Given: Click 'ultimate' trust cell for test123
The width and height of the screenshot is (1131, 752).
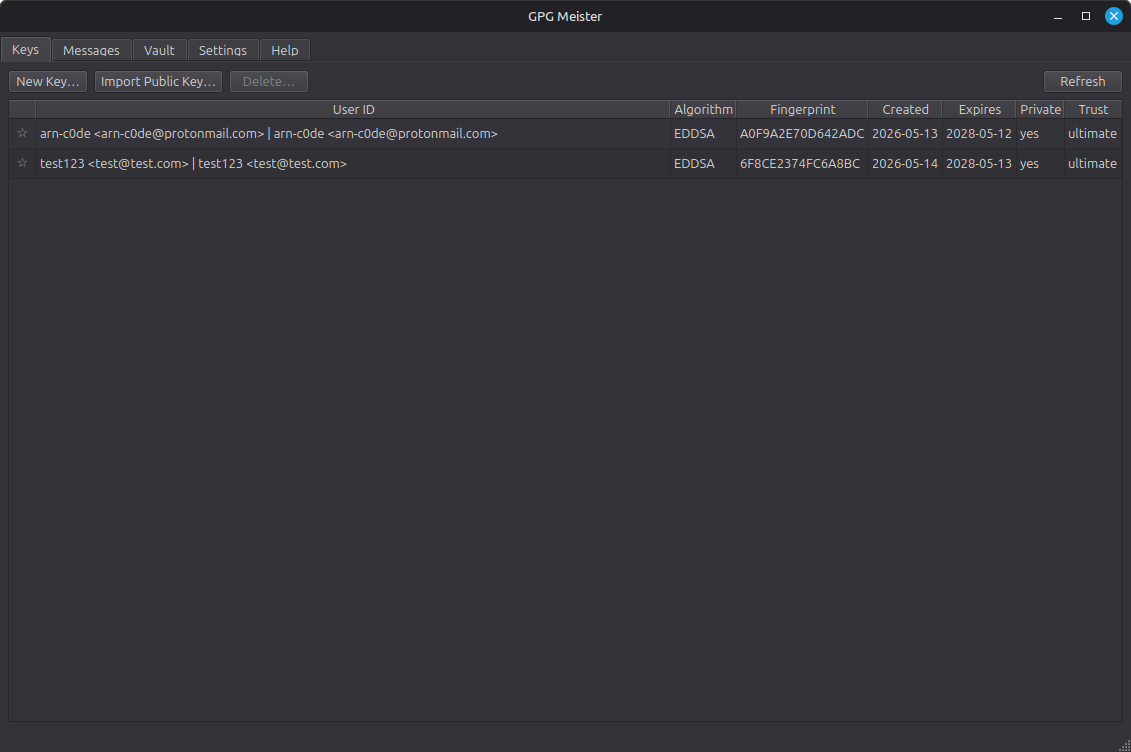Looking at the screenshot, I should click(x=1093, y=164).
